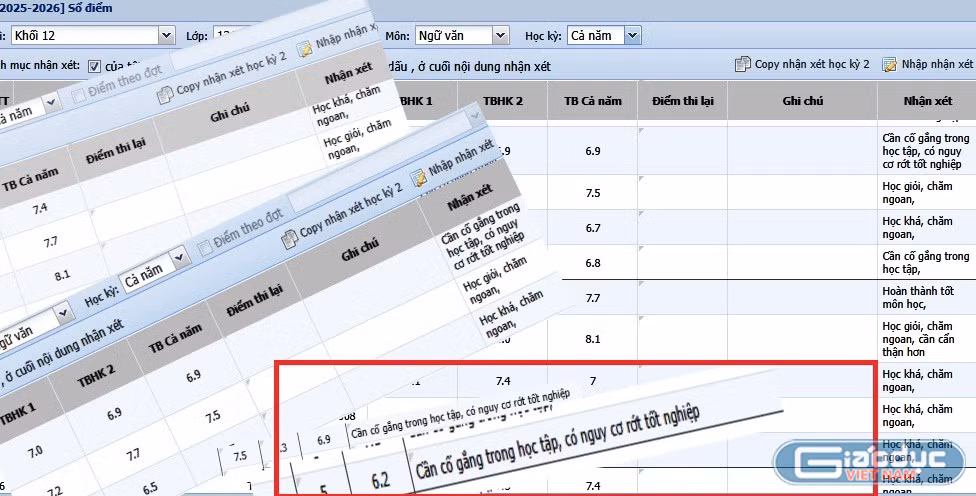The height and width of the screenshot is (496, 976).
Task: Click the TBHK 1 header in the lower tilted overlay
Action: (18, 415)
